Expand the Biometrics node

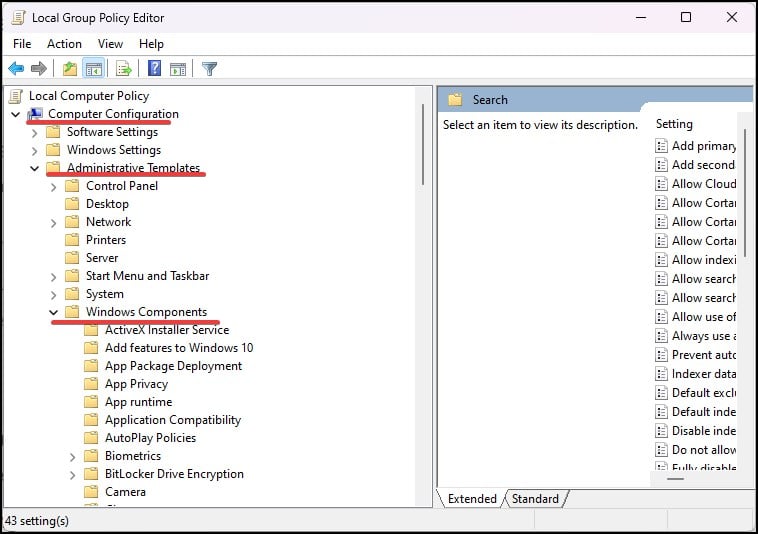72,457
